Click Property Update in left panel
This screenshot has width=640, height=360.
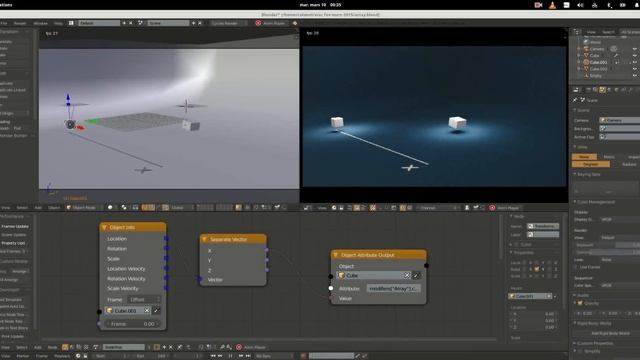(x=13, y=243)
